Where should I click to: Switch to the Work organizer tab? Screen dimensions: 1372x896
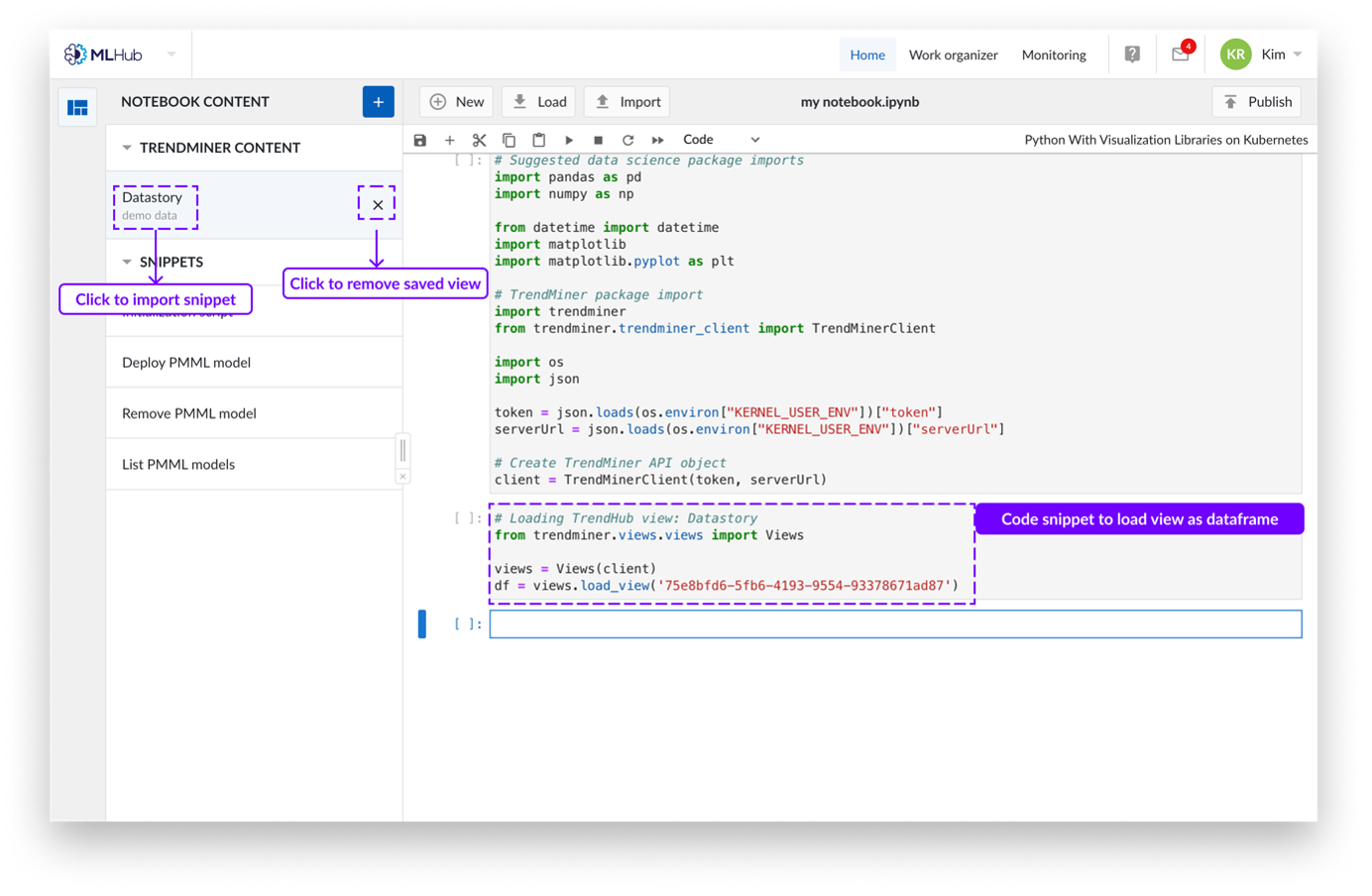pyautogui.click(x=953, y=55)
